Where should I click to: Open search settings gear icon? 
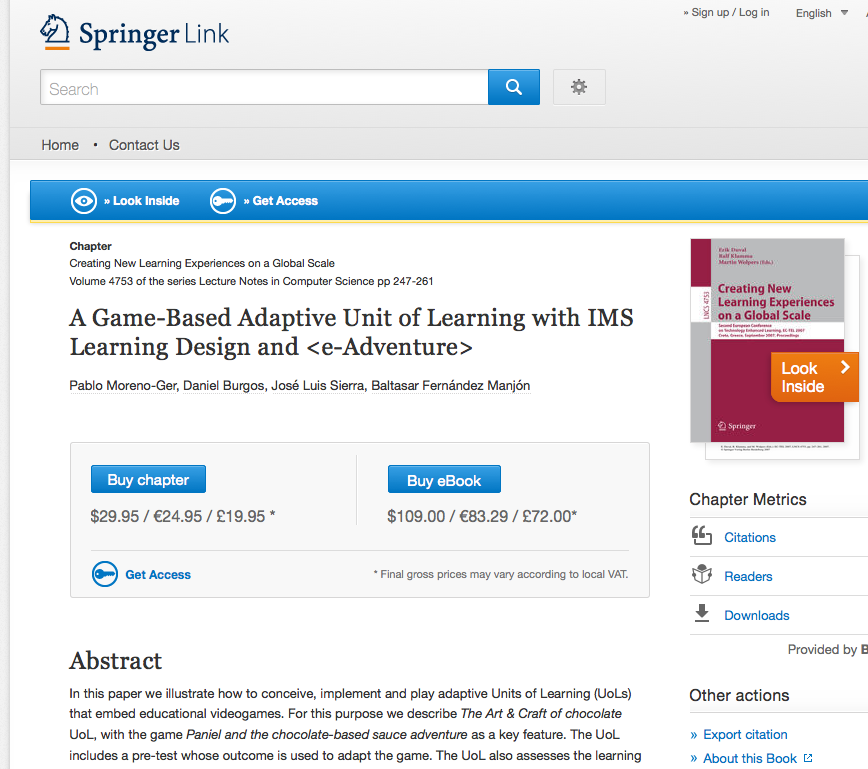point(579,87)
